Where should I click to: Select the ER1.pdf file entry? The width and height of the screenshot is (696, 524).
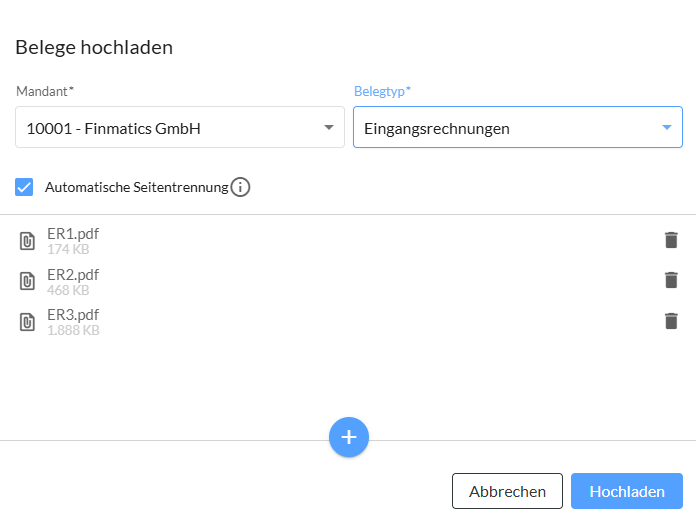(348, 241)
